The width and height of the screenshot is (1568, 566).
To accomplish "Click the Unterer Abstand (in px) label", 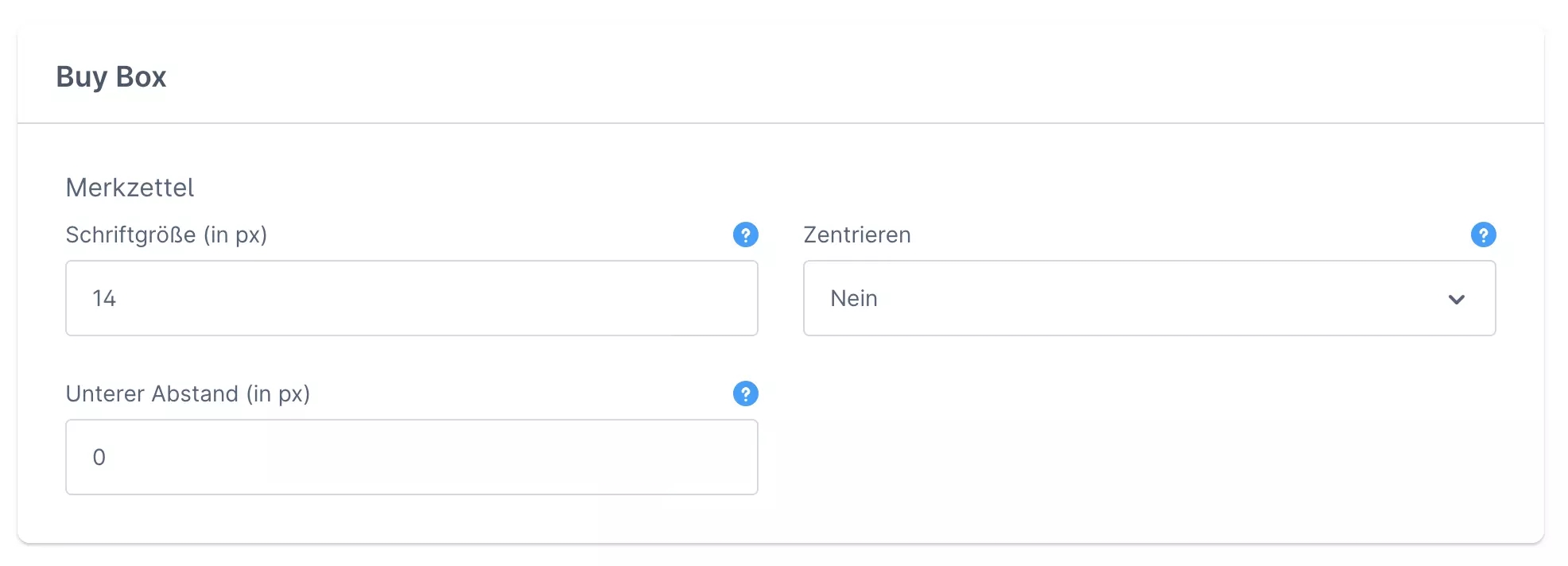I will pos(188,393).
